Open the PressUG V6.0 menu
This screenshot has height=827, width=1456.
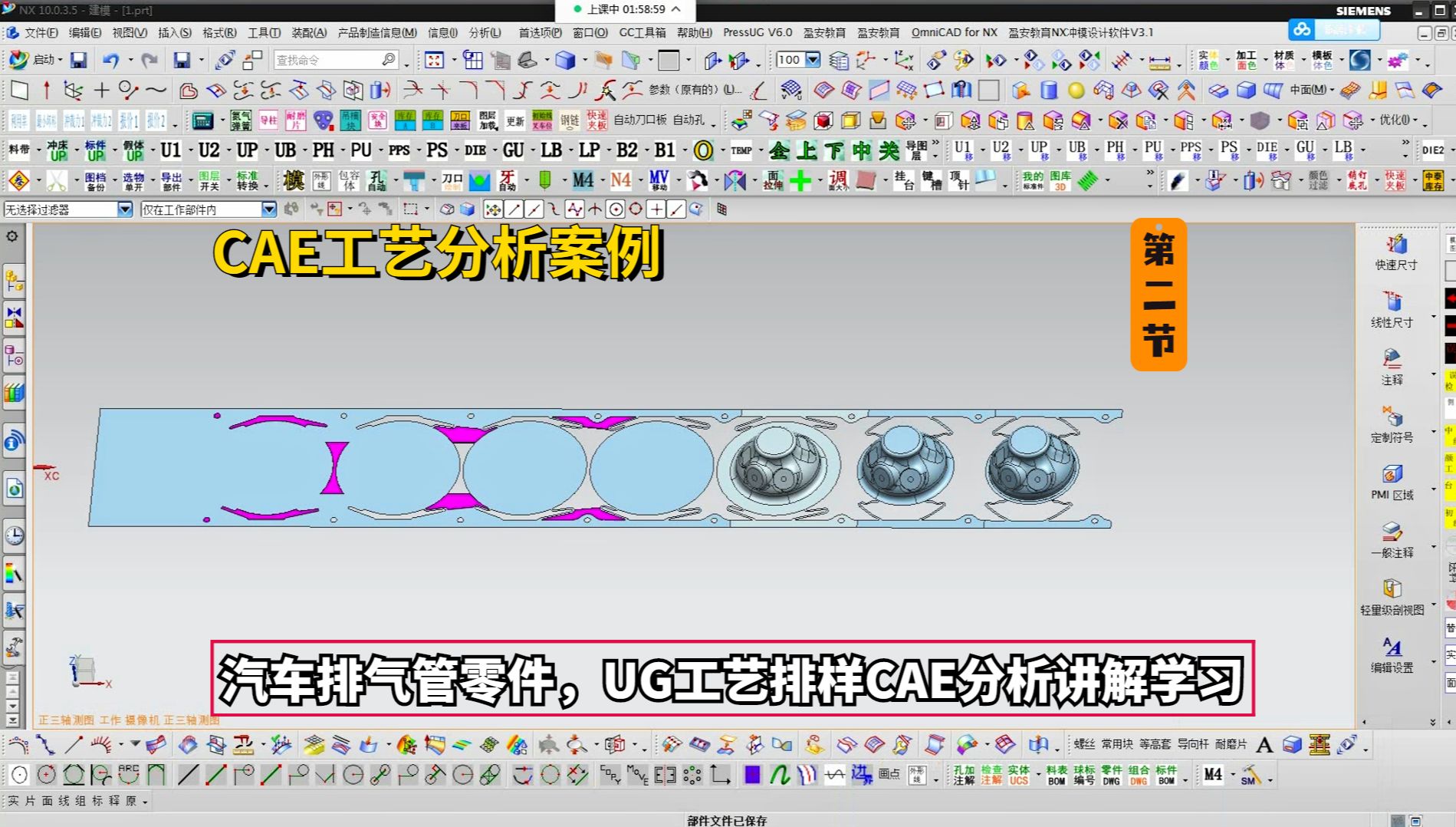pyautogui.click(x=758, y=33)
